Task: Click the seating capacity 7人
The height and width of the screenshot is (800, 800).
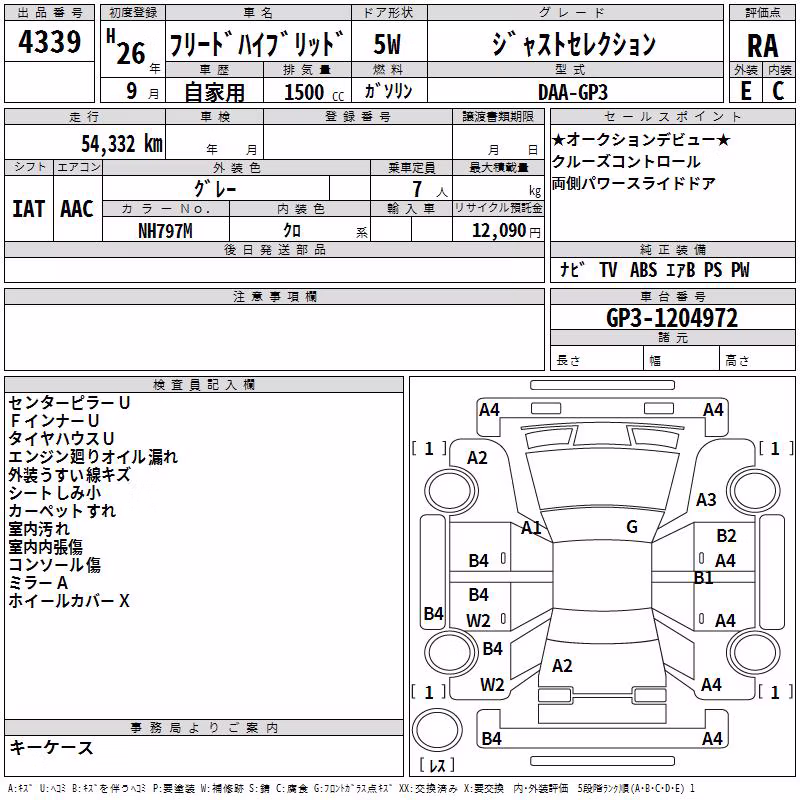Action: pos(430,189)
